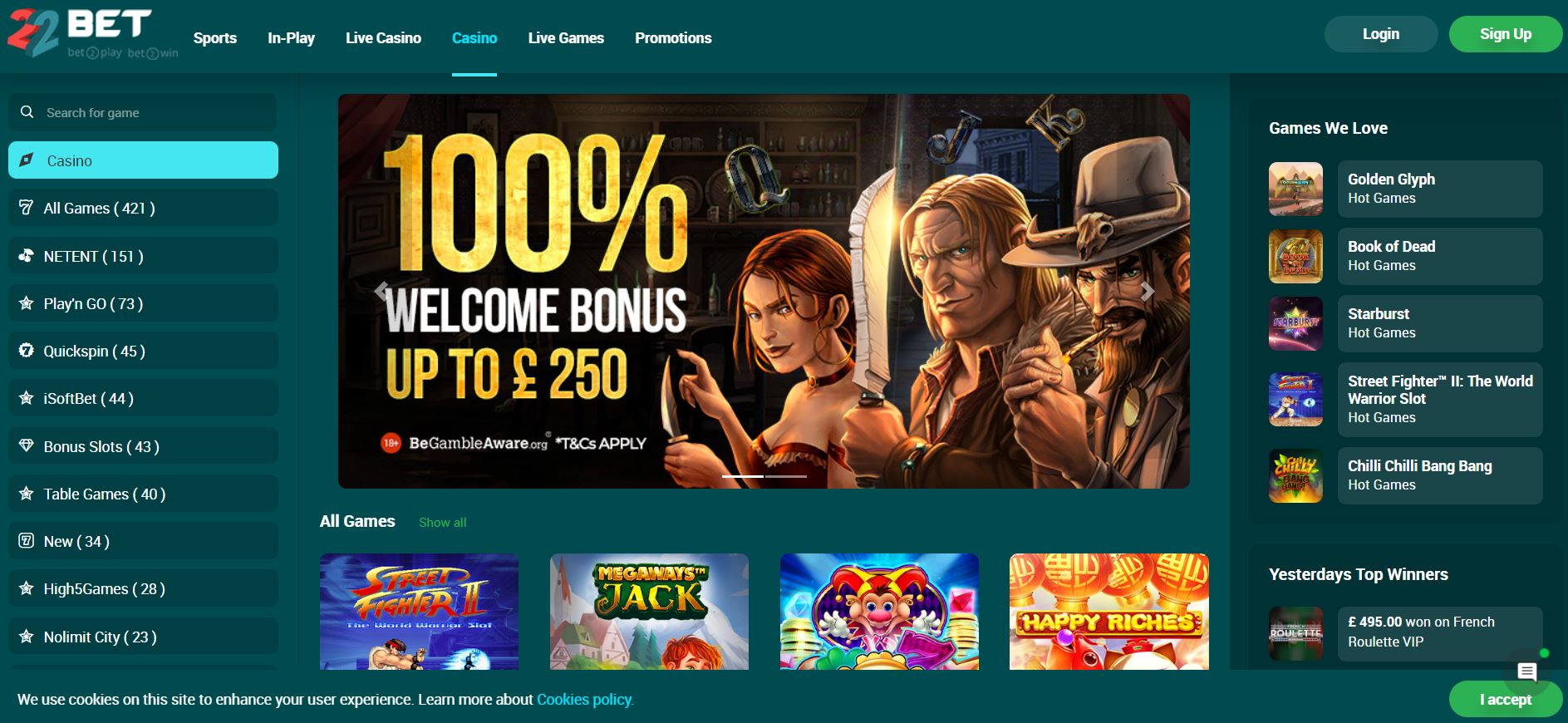Image resolution: width=1568 pixels, height=723 pixels.
Task: Click the 22BET logo
Action: [x=92, y=34]
